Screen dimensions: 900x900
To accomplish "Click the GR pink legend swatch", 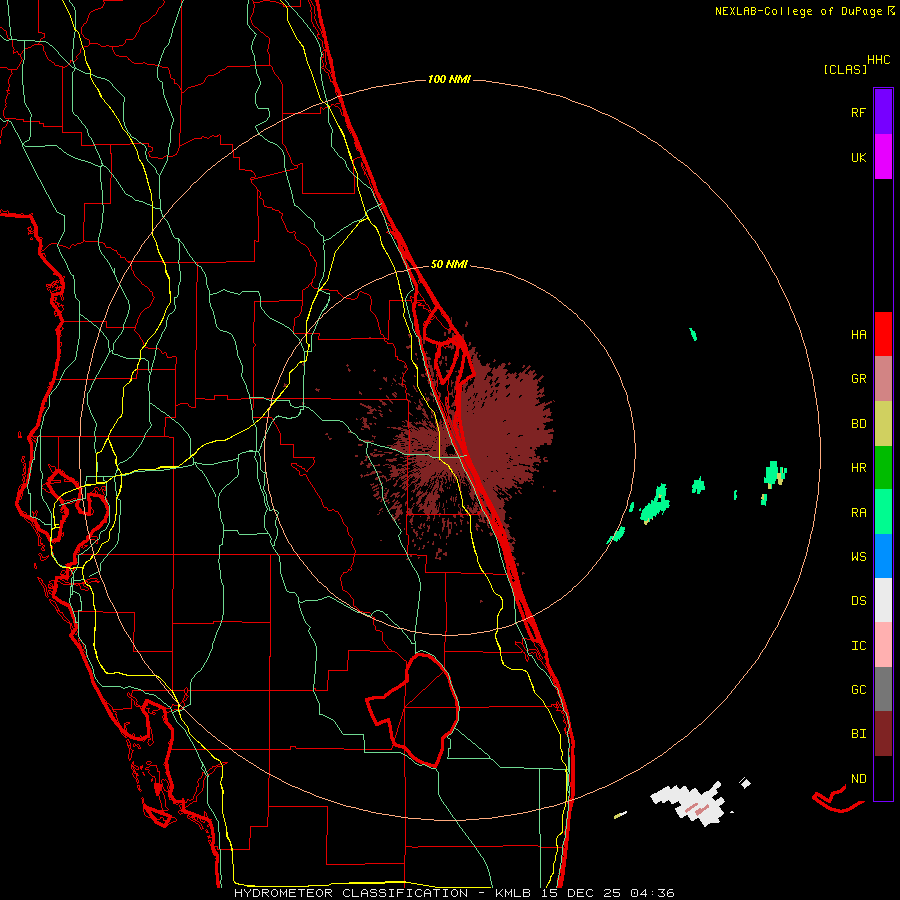I will [883, 378].
